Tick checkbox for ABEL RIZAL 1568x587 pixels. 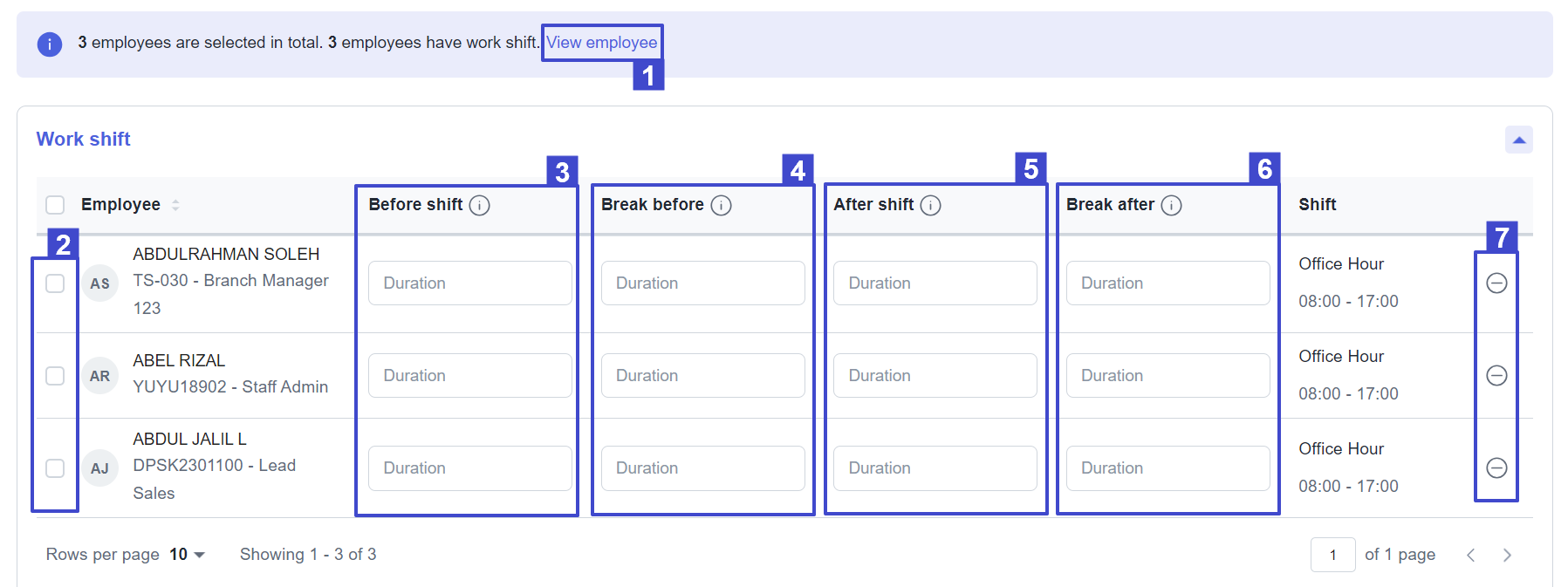click(55, 376)
